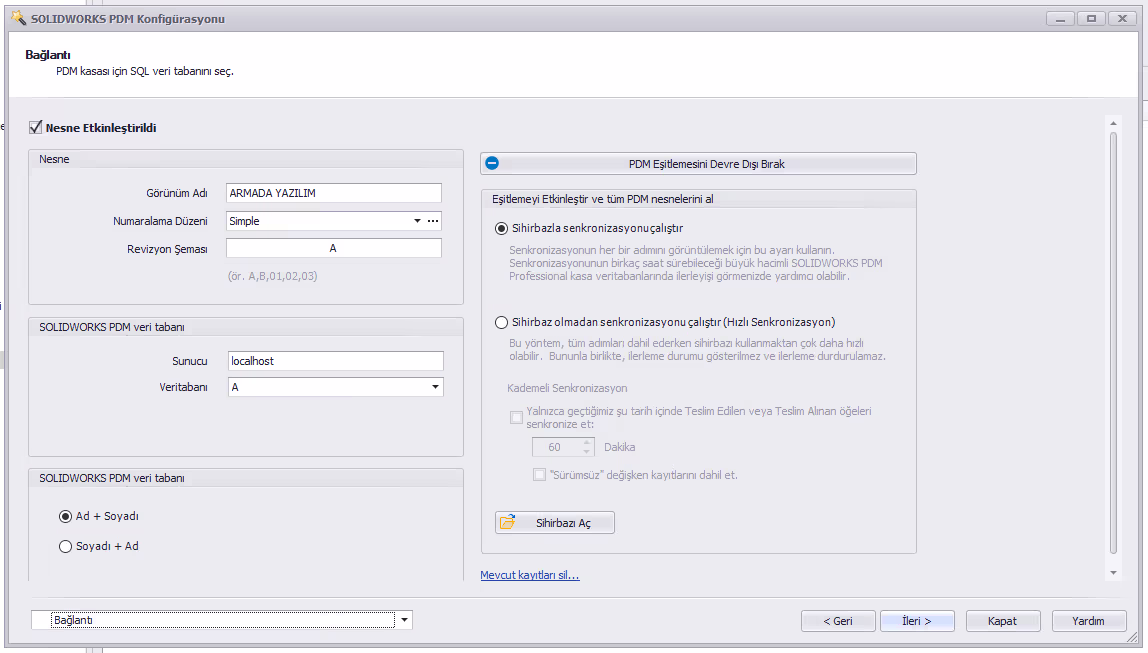Minimize the PDM Konfigürasyonu window
The width and height of the screenshot is (1148, 653).
click(1060, 18)
